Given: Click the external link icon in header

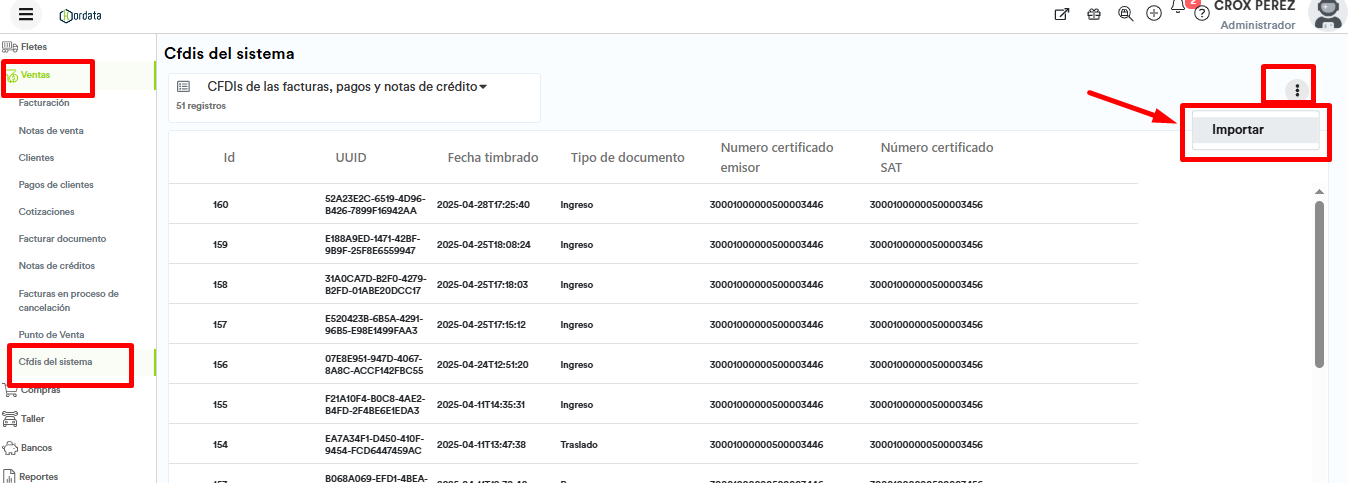Looking at the screenshot, I should pos(1062,14).
